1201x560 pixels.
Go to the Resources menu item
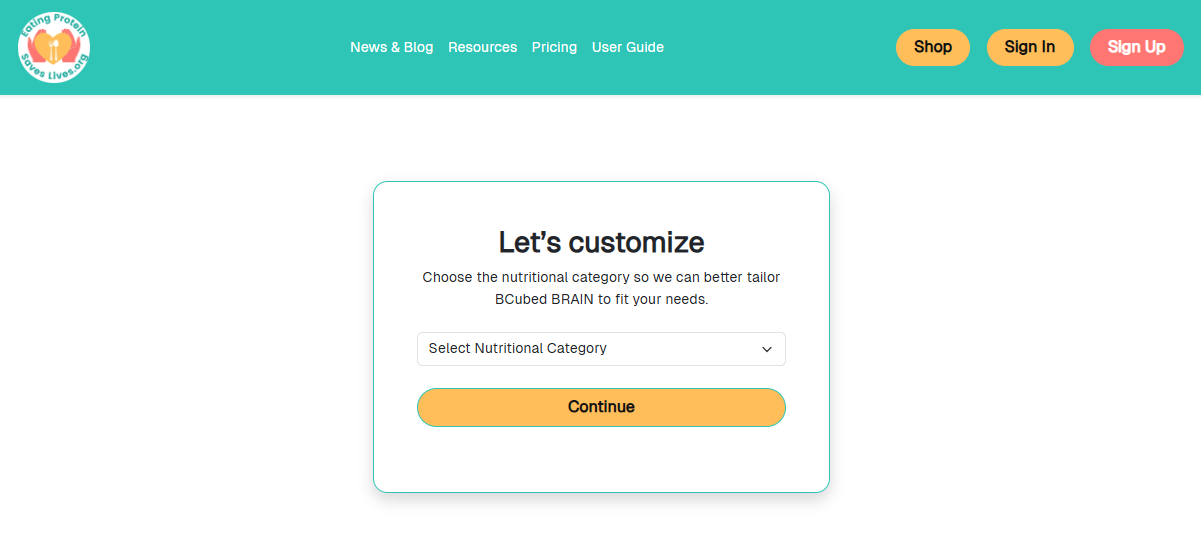coord(482,47)
